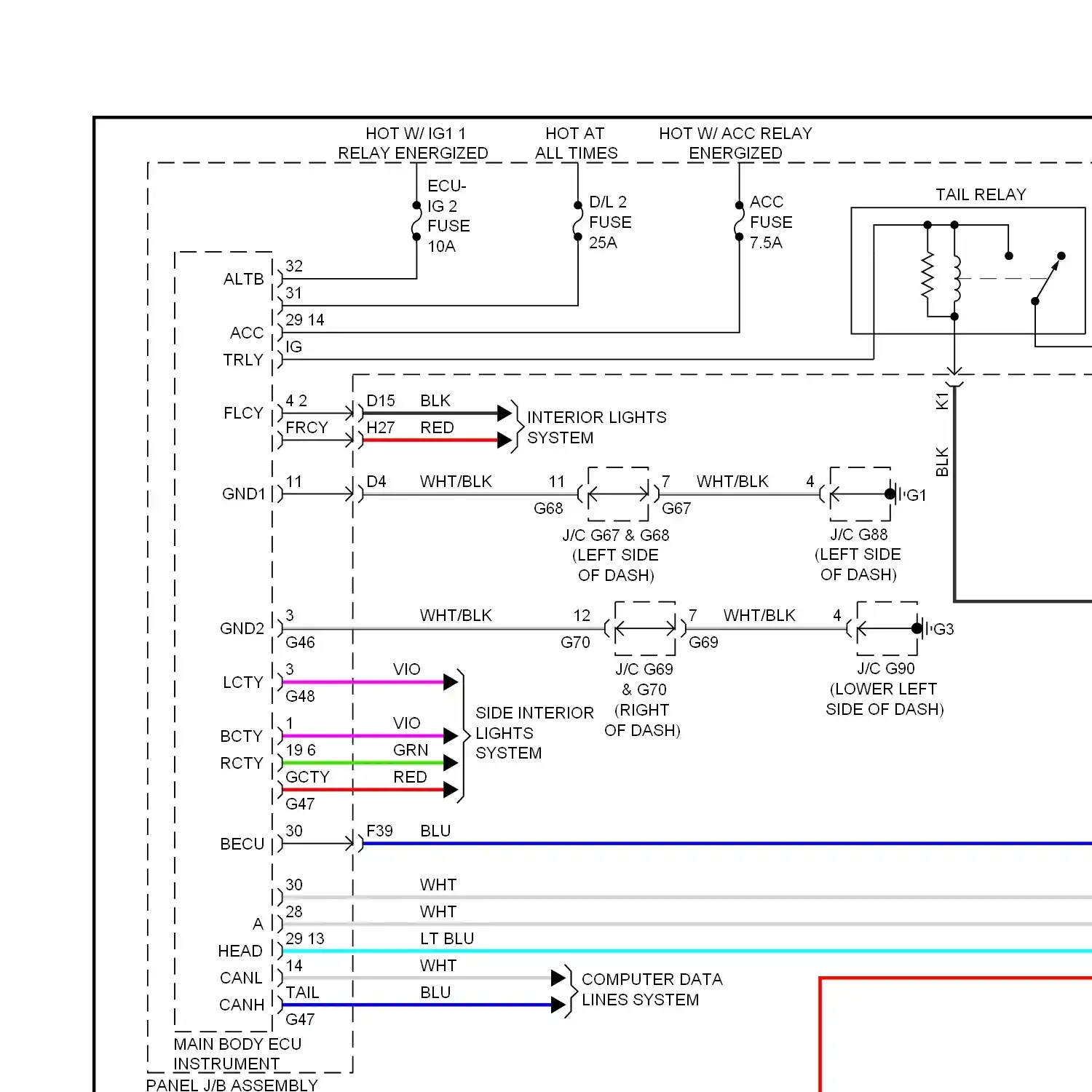Viewport: 1092px width, 1092px height.
Task: Click the 'LT BLU' wire color label
Action: pyautogui.click(x=447, y=939)
